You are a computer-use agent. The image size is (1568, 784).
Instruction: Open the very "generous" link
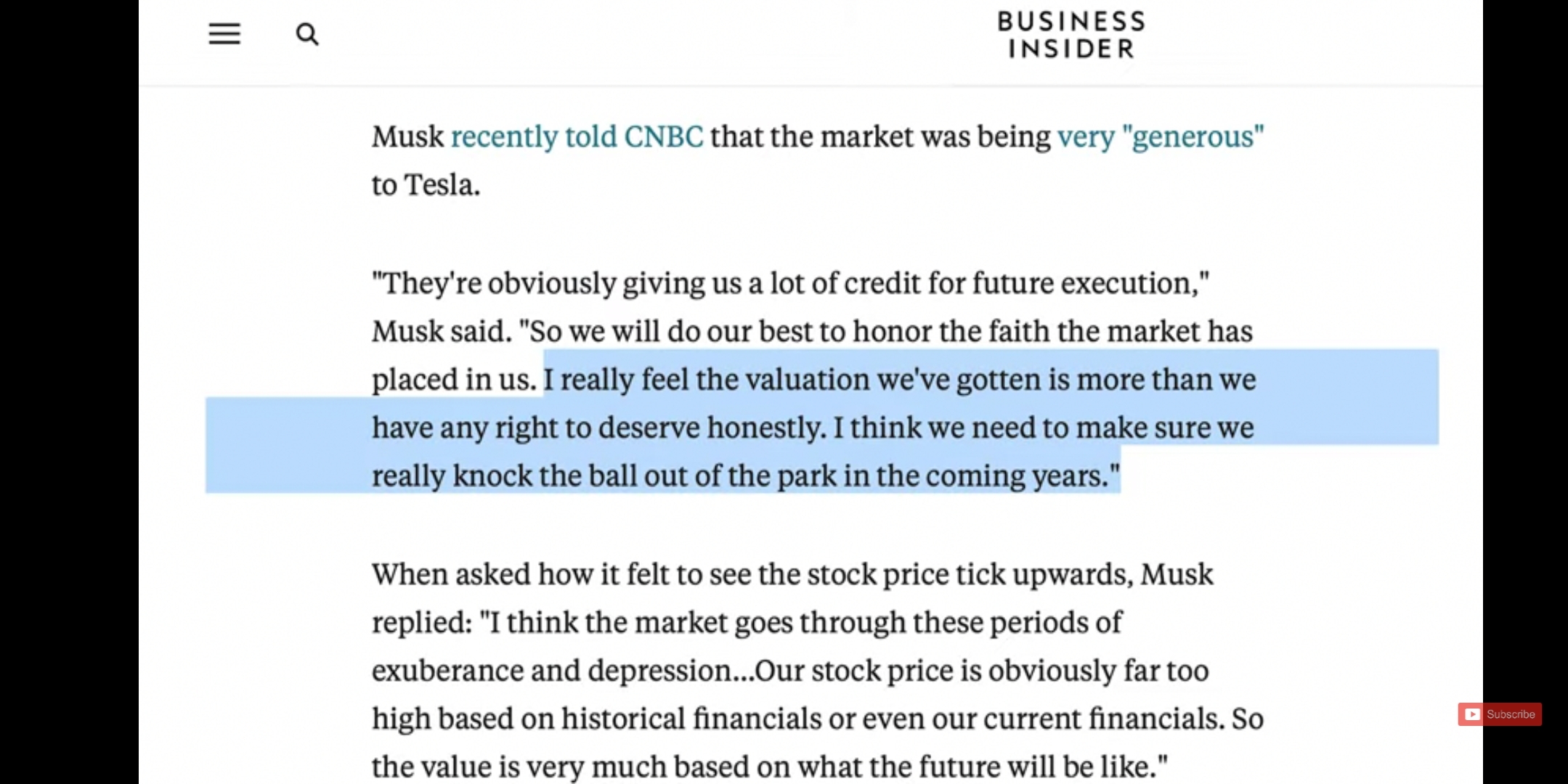click(x=1161, y=136)
